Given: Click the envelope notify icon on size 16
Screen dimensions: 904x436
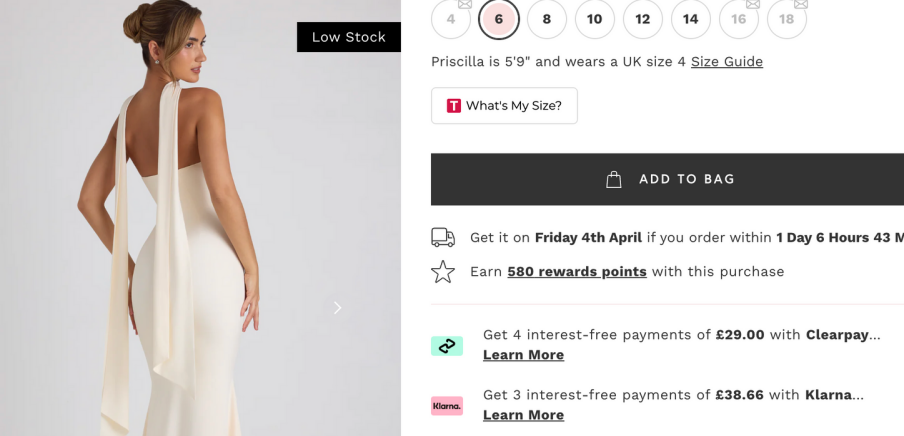Looking at the screenshot, I should tap(753, 5).
